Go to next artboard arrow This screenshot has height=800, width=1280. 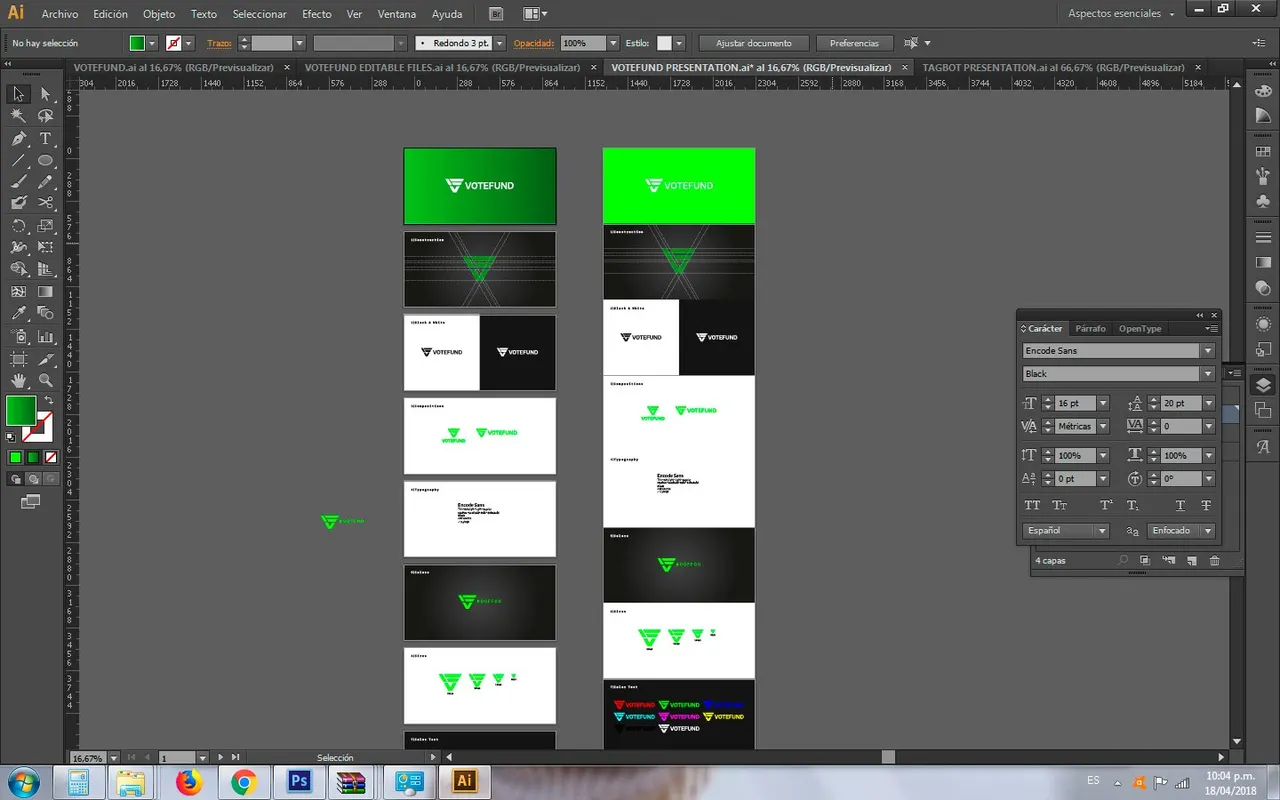(222, 758)
